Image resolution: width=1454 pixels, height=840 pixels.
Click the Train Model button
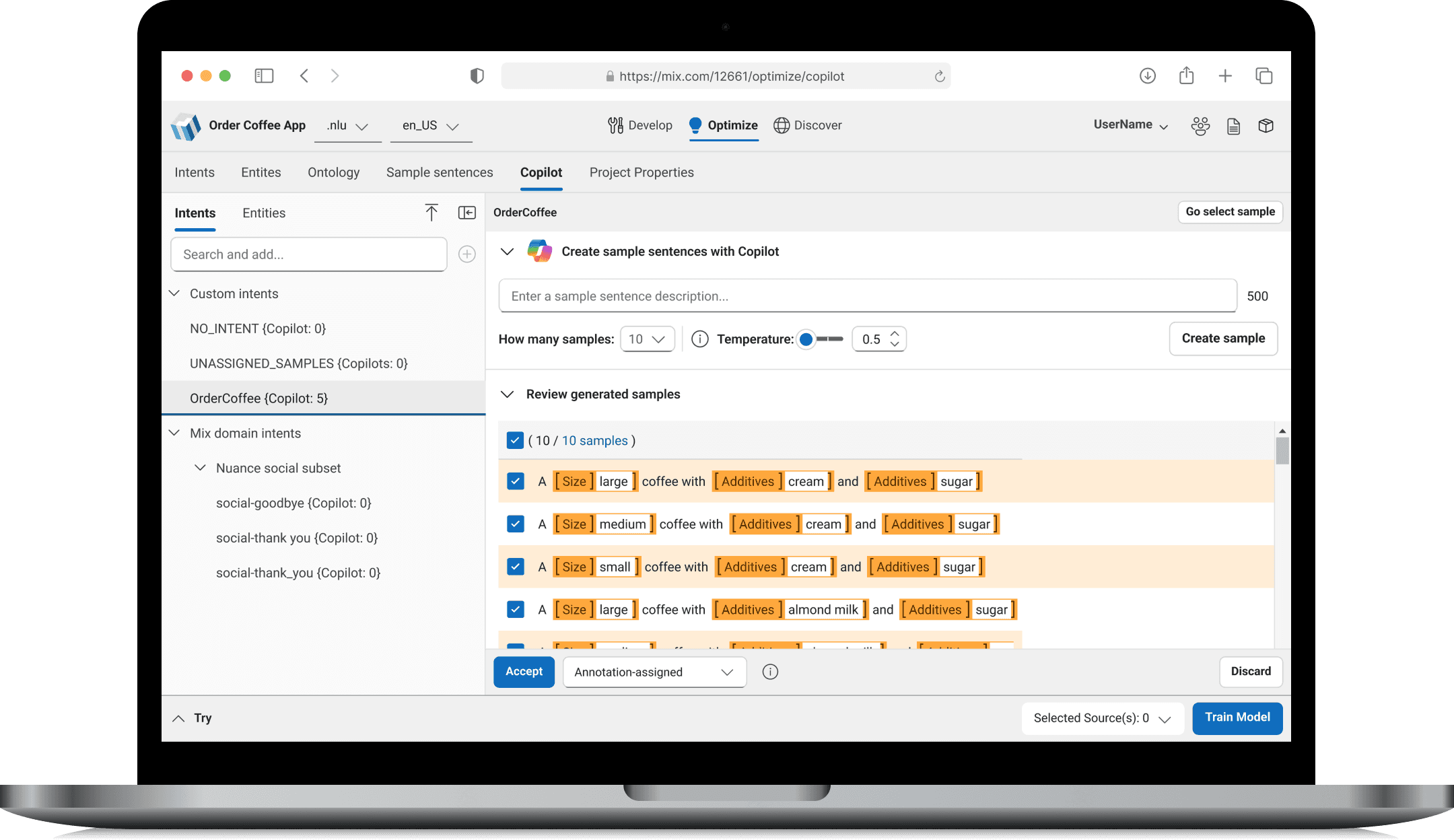tap(1237, 717)
